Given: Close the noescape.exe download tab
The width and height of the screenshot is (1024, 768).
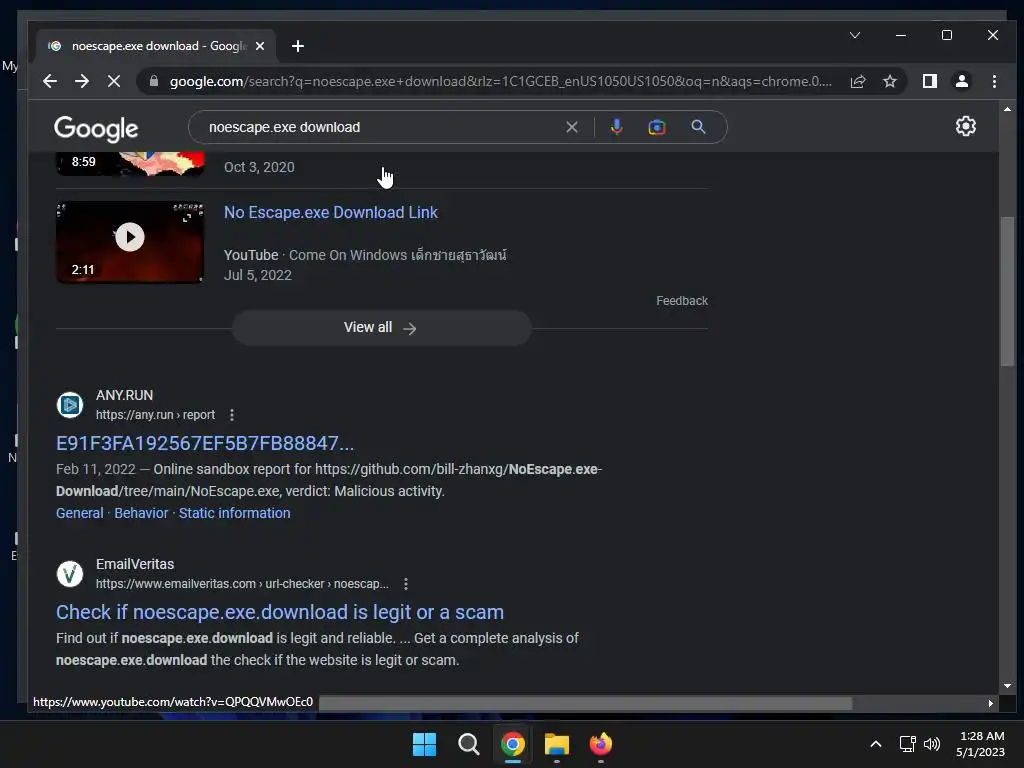Looking at the screenshot, I should 260,46.
